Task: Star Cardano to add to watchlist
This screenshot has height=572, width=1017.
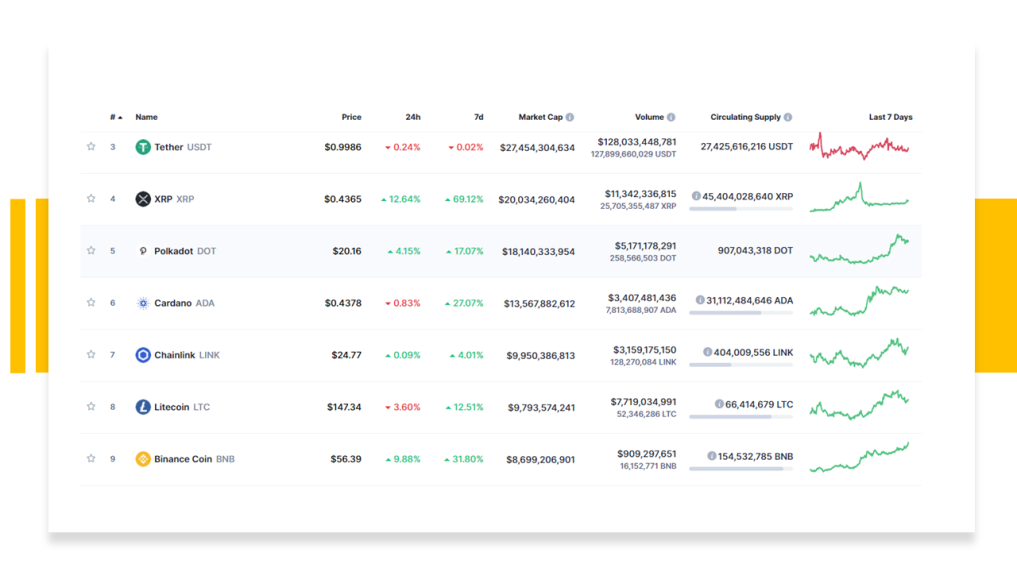Action: [91, 302]
